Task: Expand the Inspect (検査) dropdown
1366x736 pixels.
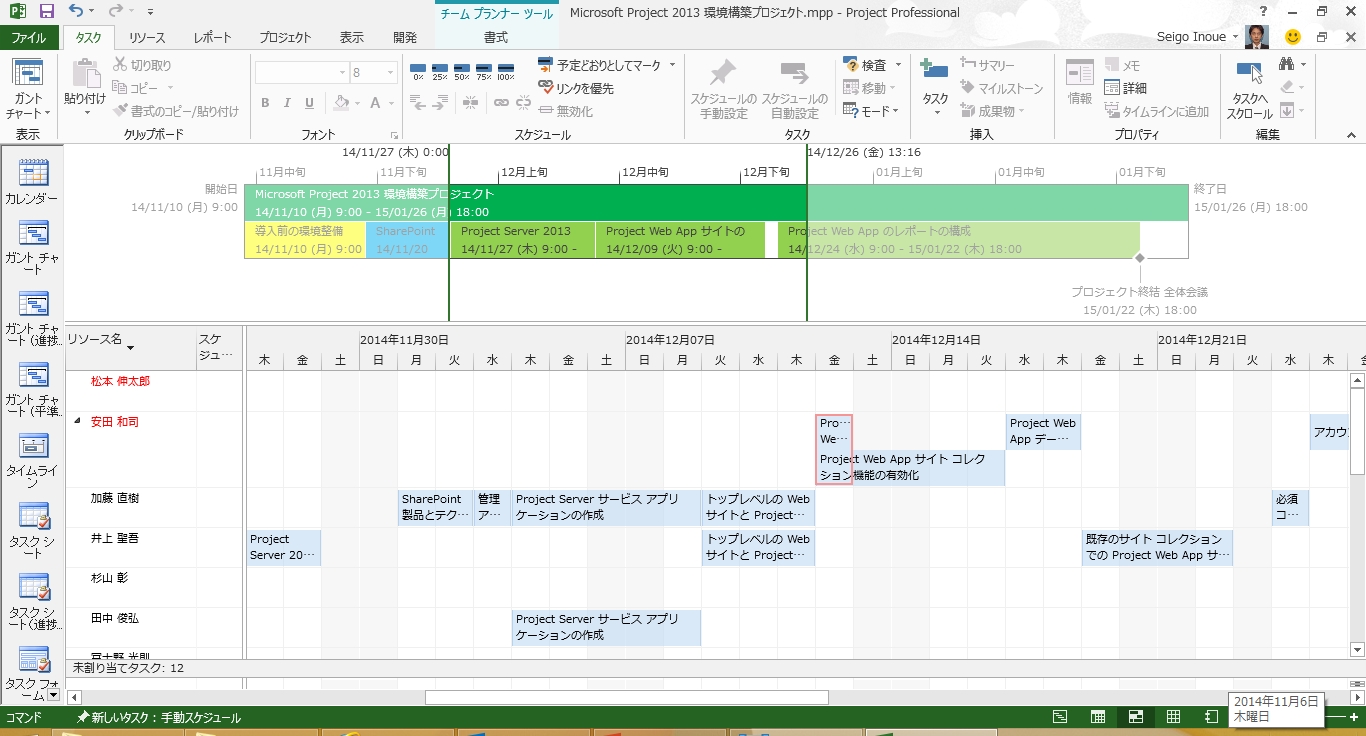Action: coord(898,65)
